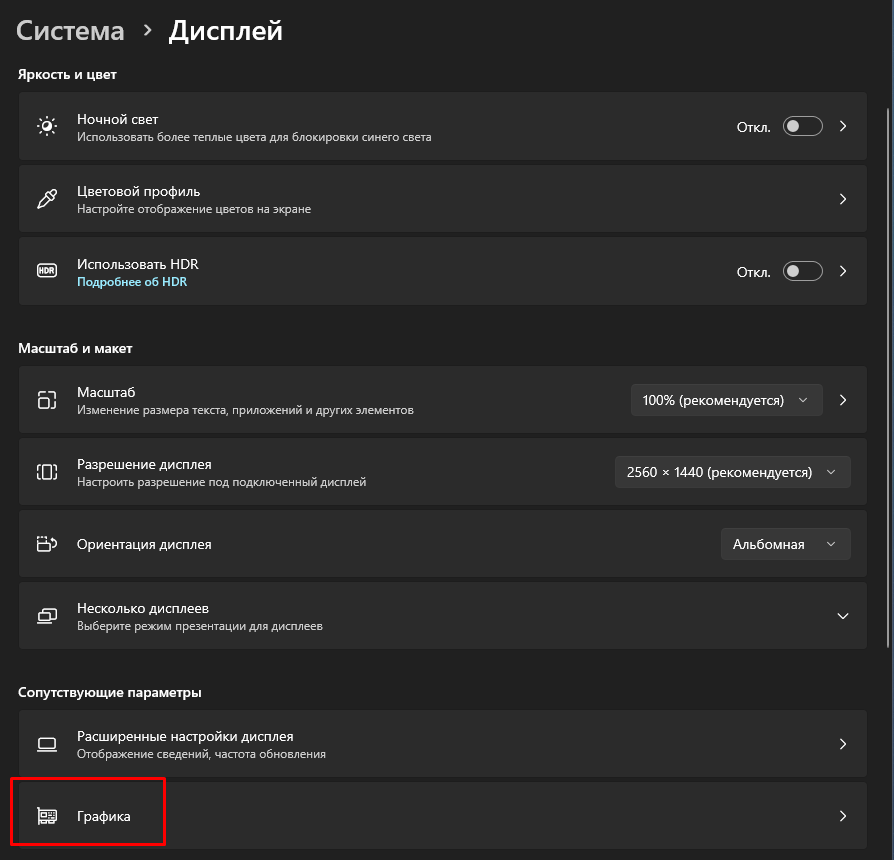Click the Night light sun icon
The width and height of the screenshot is (894, 860).
(47, 126)
